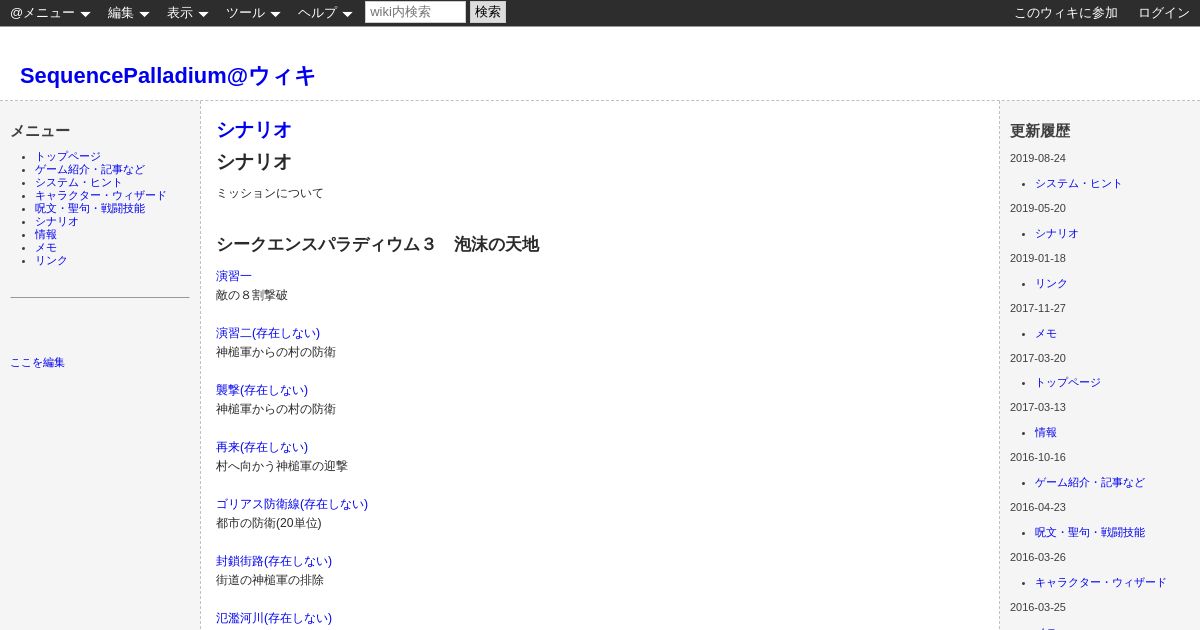Open リンク in the left menu
1200x630 pixels.
[51, 261]
